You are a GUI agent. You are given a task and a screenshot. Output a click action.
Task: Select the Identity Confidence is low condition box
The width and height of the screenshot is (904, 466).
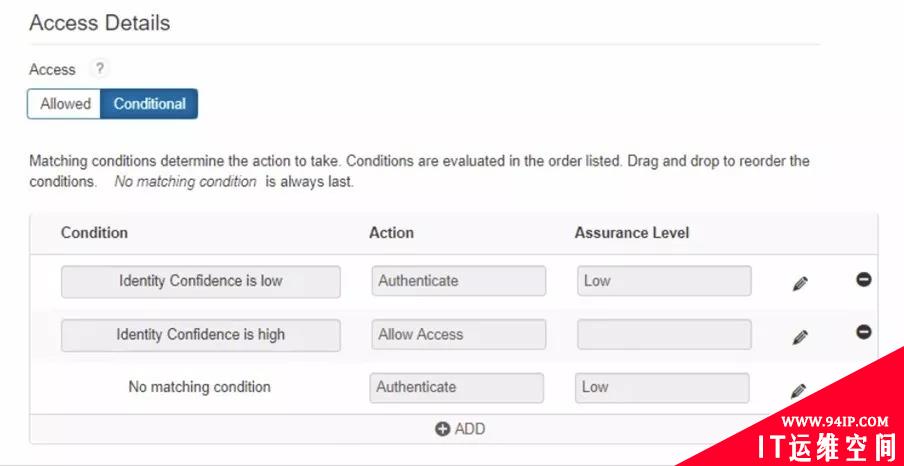(200, 281)
